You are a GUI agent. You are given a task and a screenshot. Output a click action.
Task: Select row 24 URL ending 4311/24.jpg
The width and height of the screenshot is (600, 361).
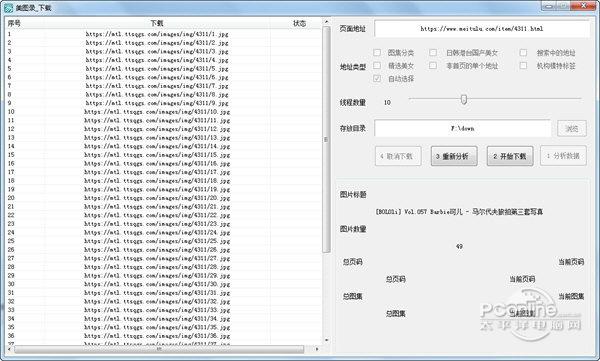[157, 232]
